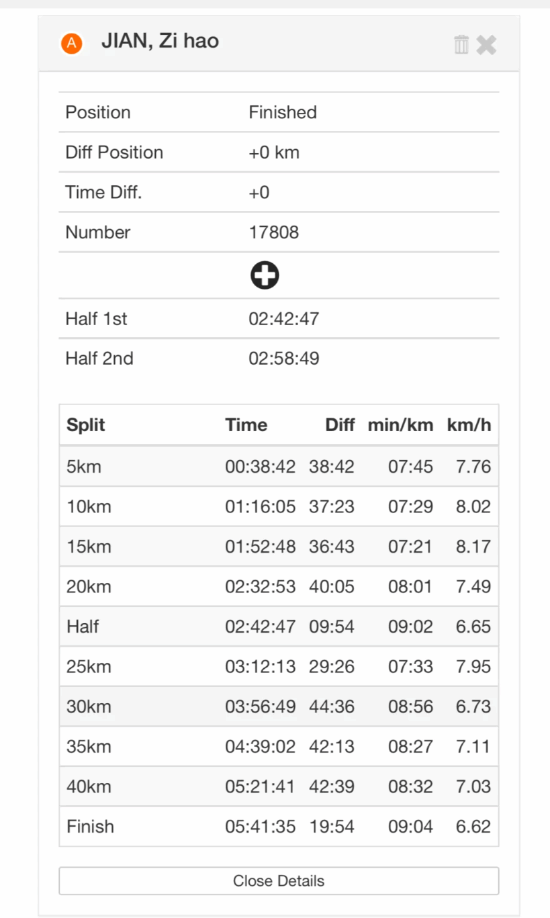Click the Close Details button
Image resolution: width=550 pixels, height=918 pixels.
point(279,881)
